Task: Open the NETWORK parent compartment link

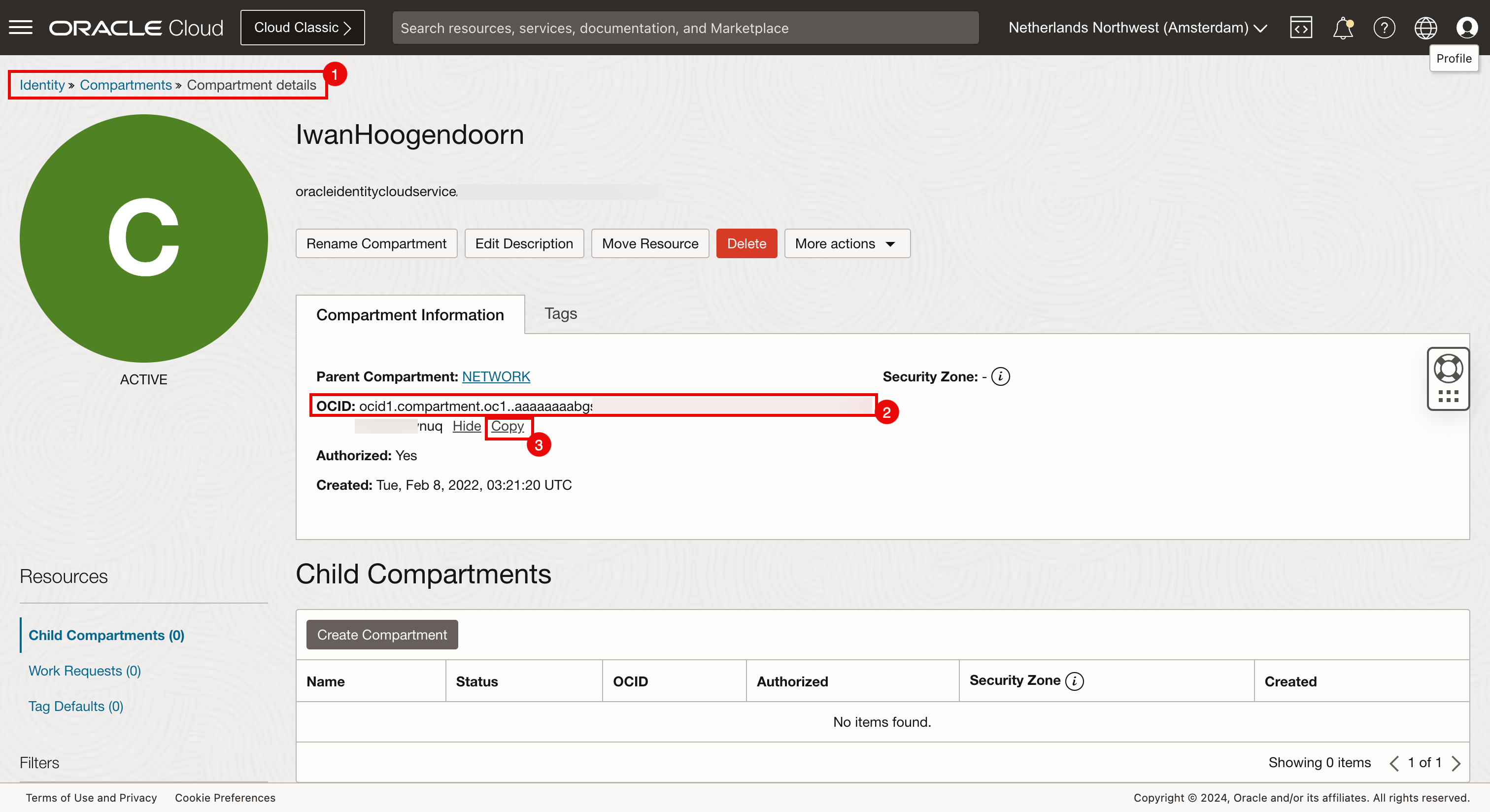Action: [x=496, y=376]
